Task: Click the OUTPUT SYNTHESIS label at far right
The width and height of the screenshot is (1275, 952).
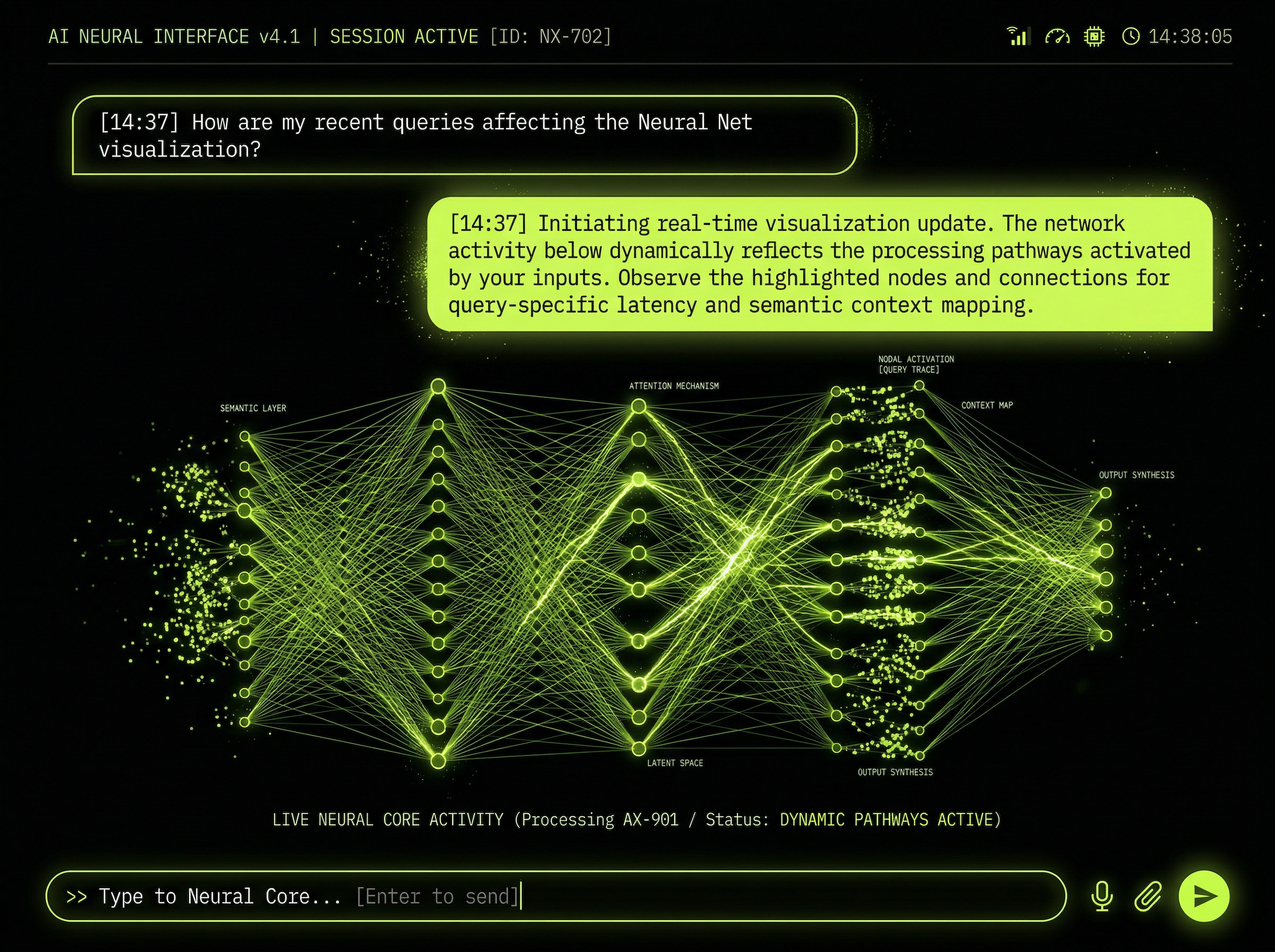Action: point(1137,475)
